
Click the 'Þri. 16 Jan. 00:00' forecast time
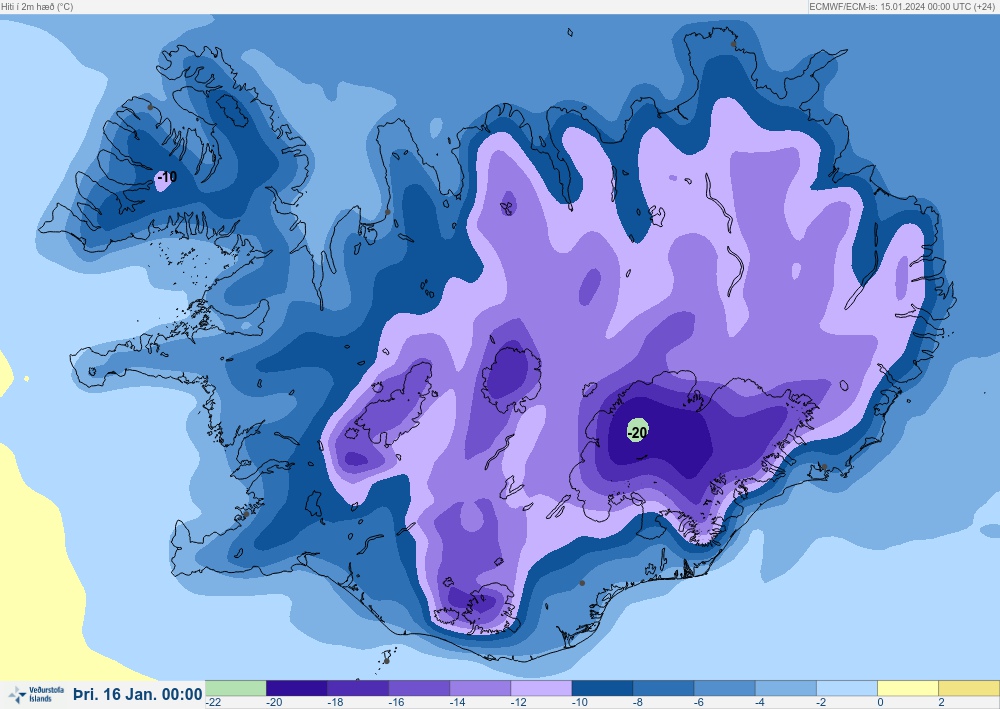click(138, 694)
